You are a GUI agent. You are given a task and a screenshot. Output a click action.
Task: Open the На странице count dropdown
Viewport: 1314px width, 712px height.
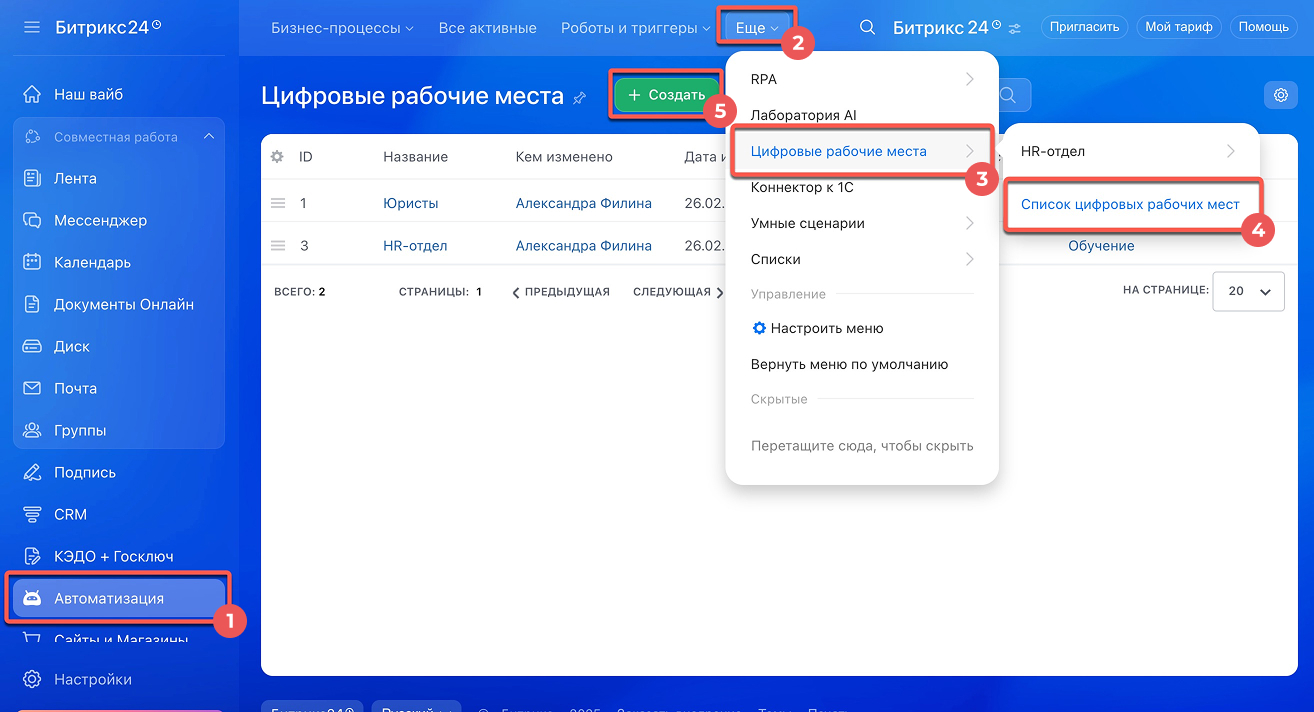coord(1248,291)
